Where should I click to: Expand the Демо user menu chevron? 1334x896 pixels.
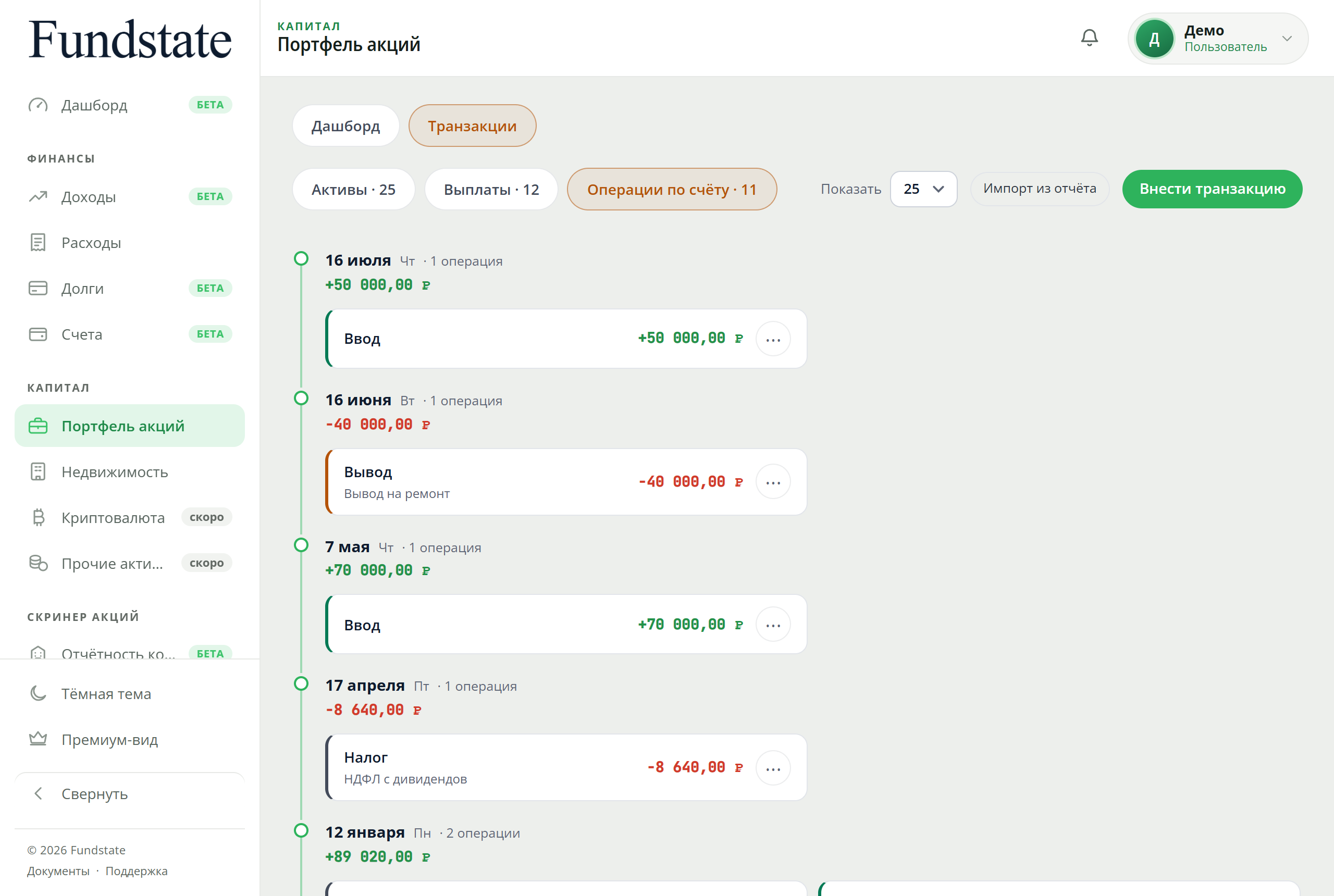1287,39
